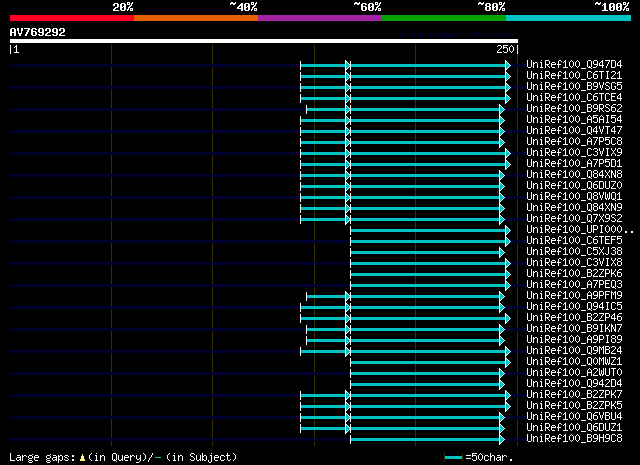Click position 250 end marker of query
Screen dimensions: 640x465
pyautogui.click(x=507, y=49)
